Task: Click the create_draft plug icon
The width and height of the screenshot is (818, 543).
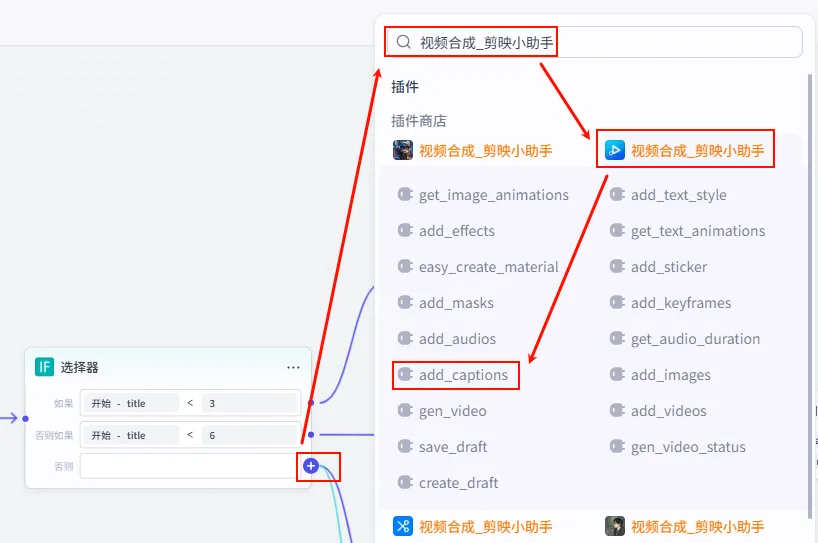Action: point(405,482)
